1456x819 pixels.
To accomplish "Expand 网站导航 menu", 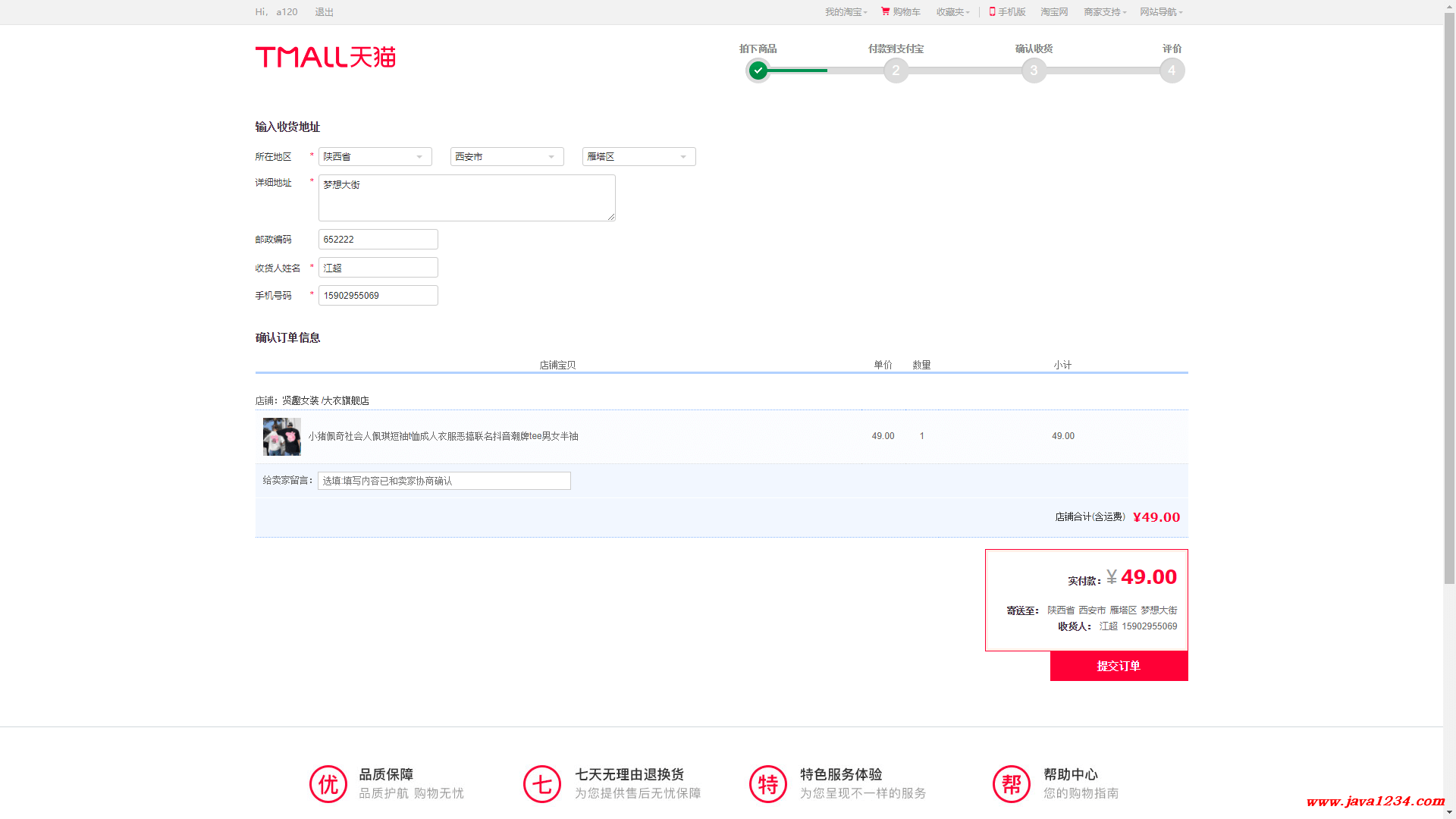I will pyautogui.click(x=1161, y=12).
